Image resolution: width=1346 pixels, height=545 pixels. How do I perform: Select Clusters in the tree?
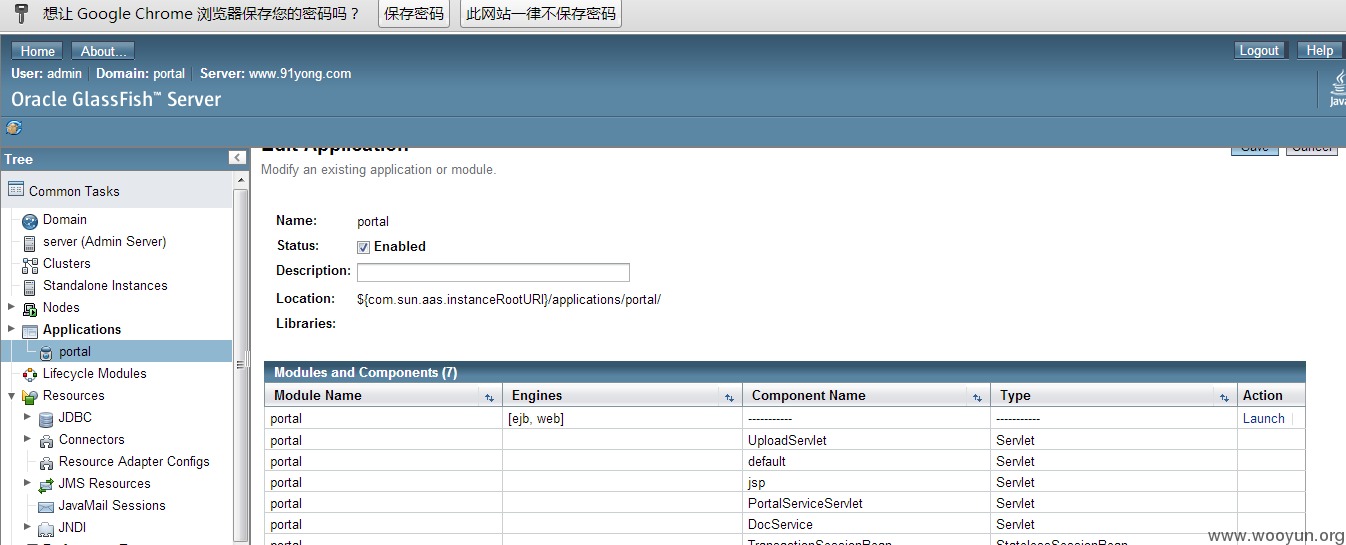pyautogui.click(x=67, y=263)
